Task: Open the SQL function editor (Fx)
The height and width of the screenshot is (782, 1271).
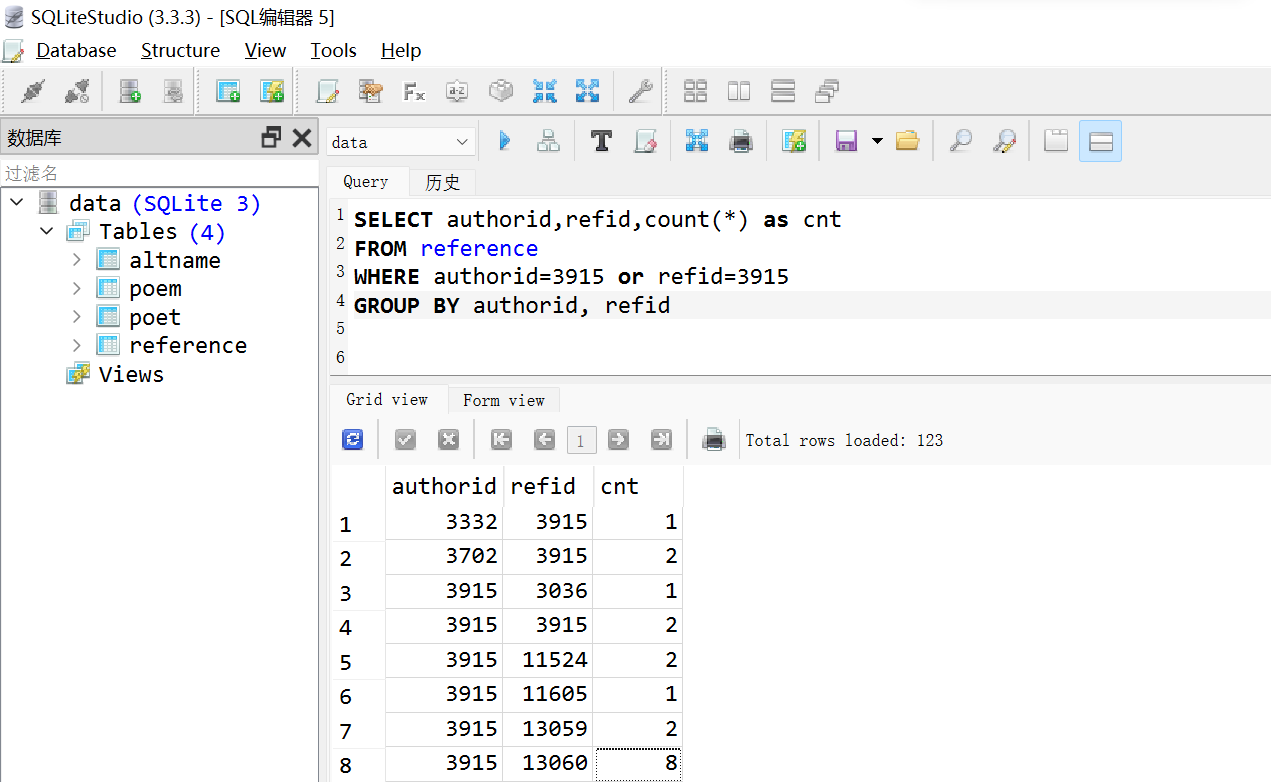Action: click(x=414, y=92)
